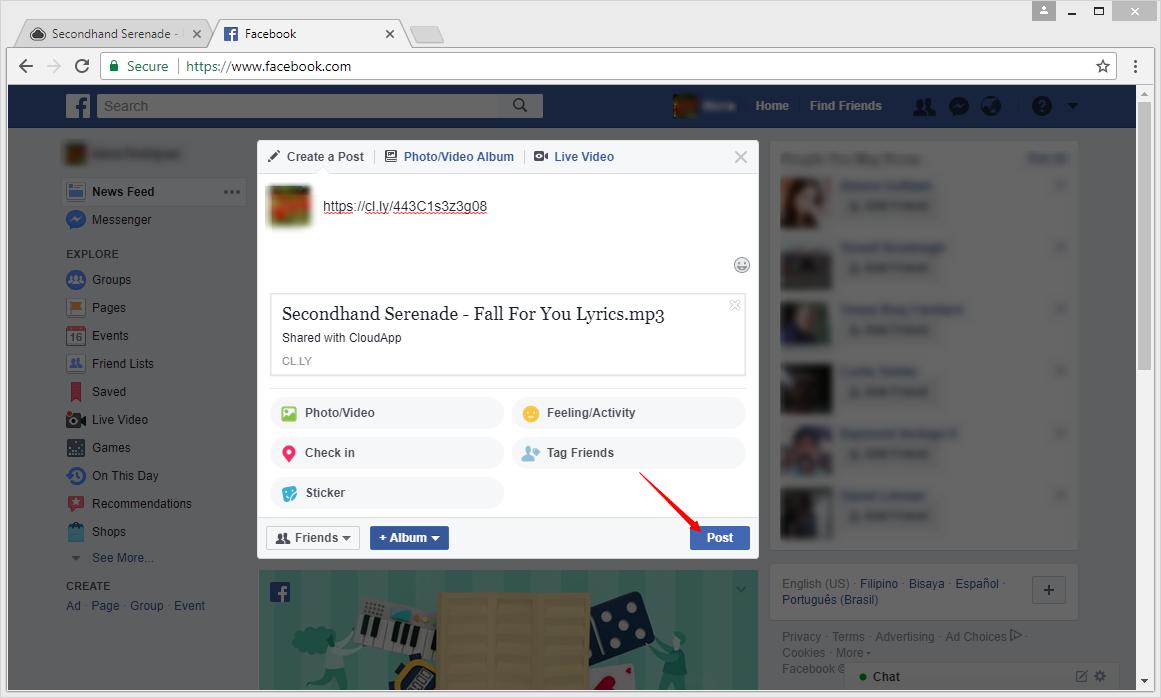Screen dimensions: 1161x698
Task: Click the browser back arrow
Action: (26, 66)
